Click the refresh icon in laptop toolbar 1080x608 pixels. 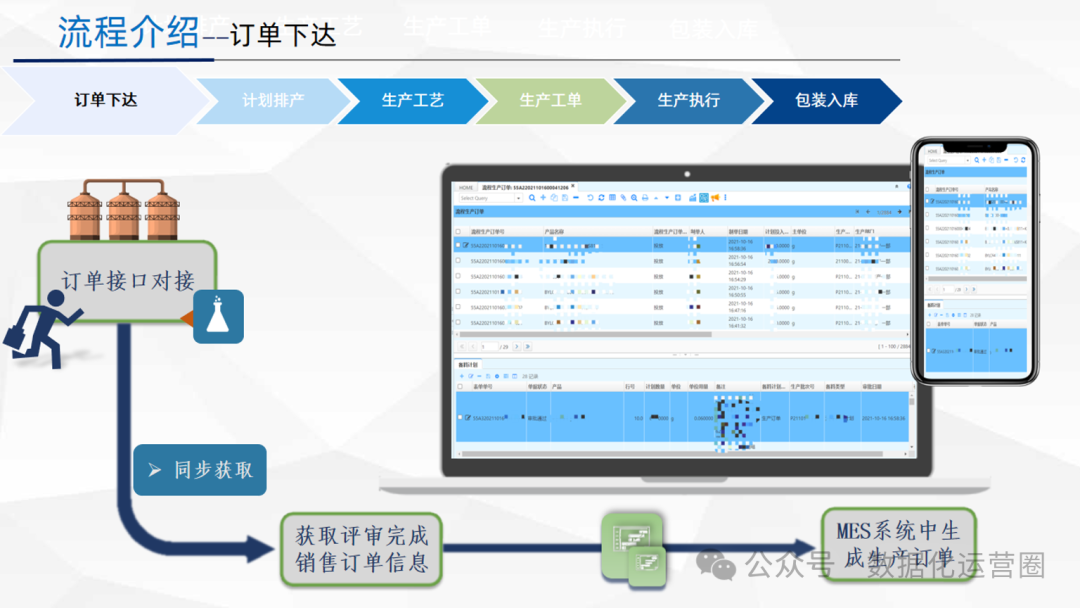pyautogui.click(x=601, y=198)
